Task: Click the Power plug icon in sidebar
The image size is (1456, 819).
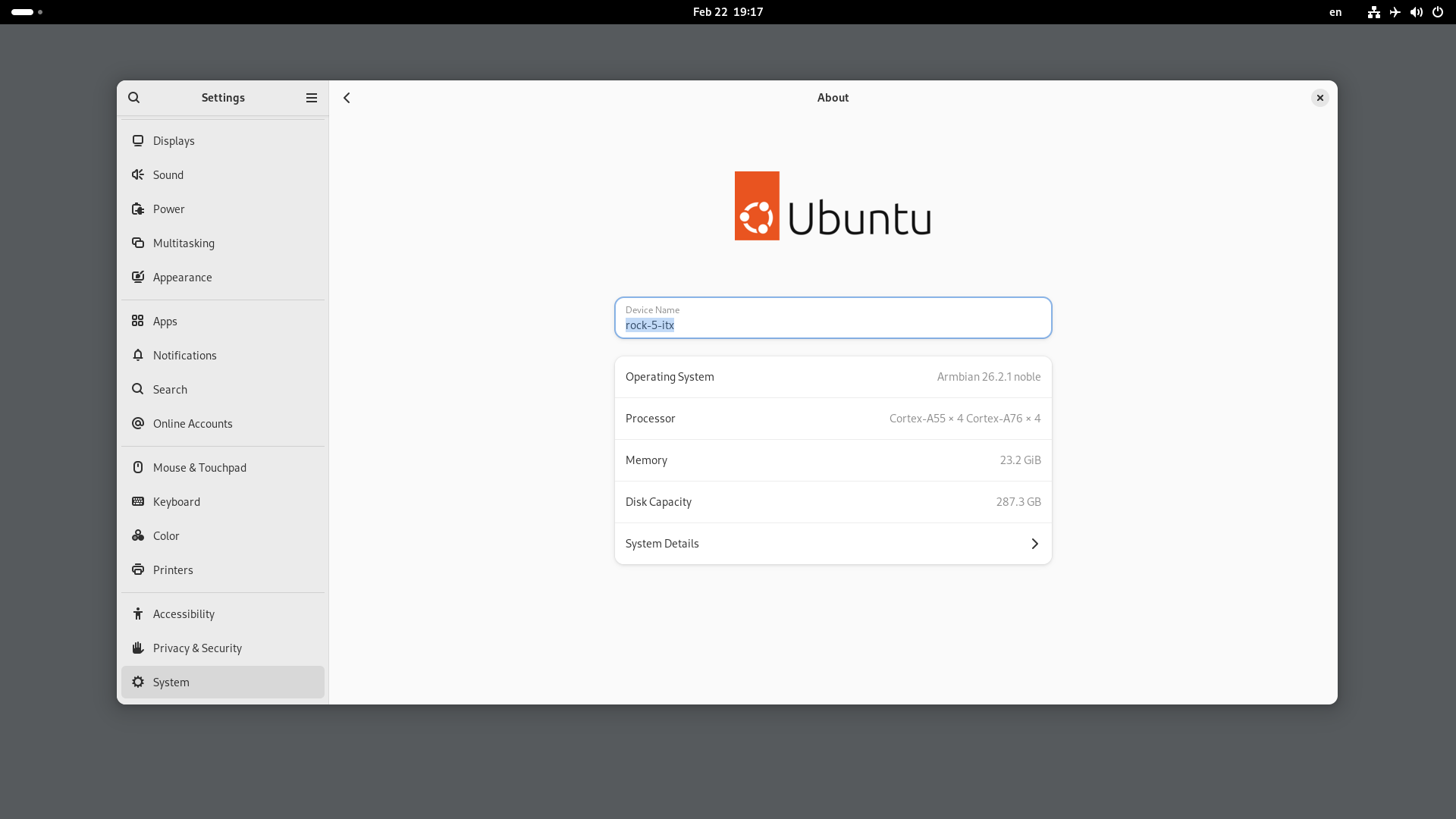Action: [137, 209]
